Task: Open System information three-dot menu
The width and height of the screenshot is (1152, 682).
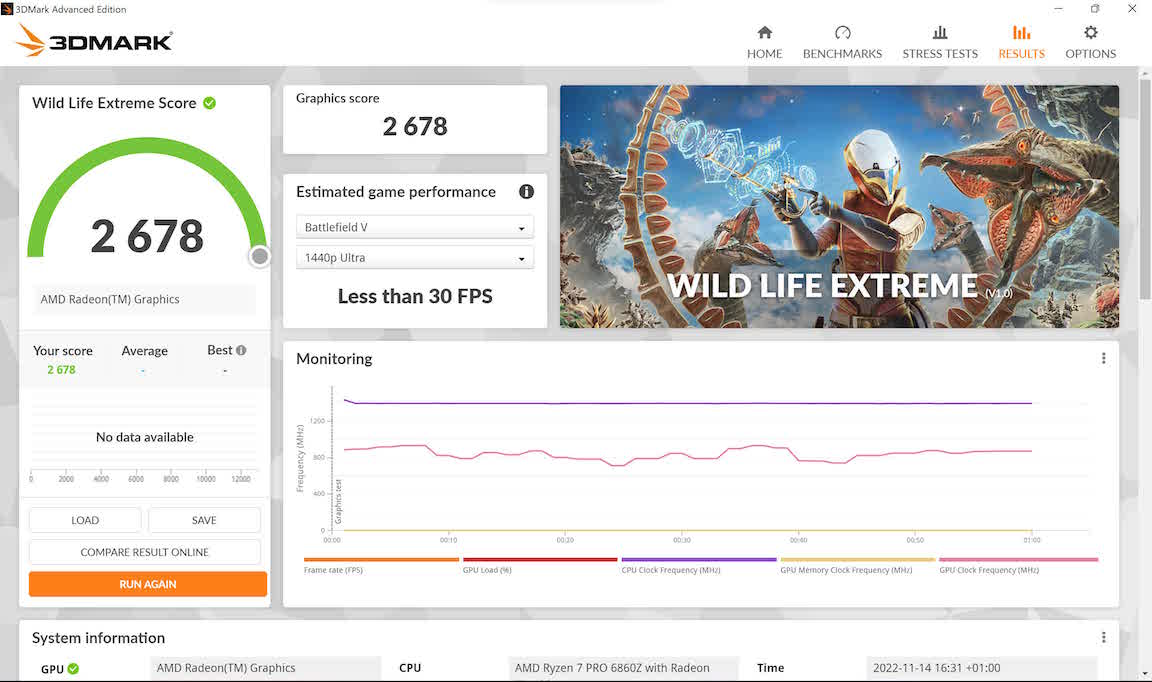Action: pos(1103,637)
